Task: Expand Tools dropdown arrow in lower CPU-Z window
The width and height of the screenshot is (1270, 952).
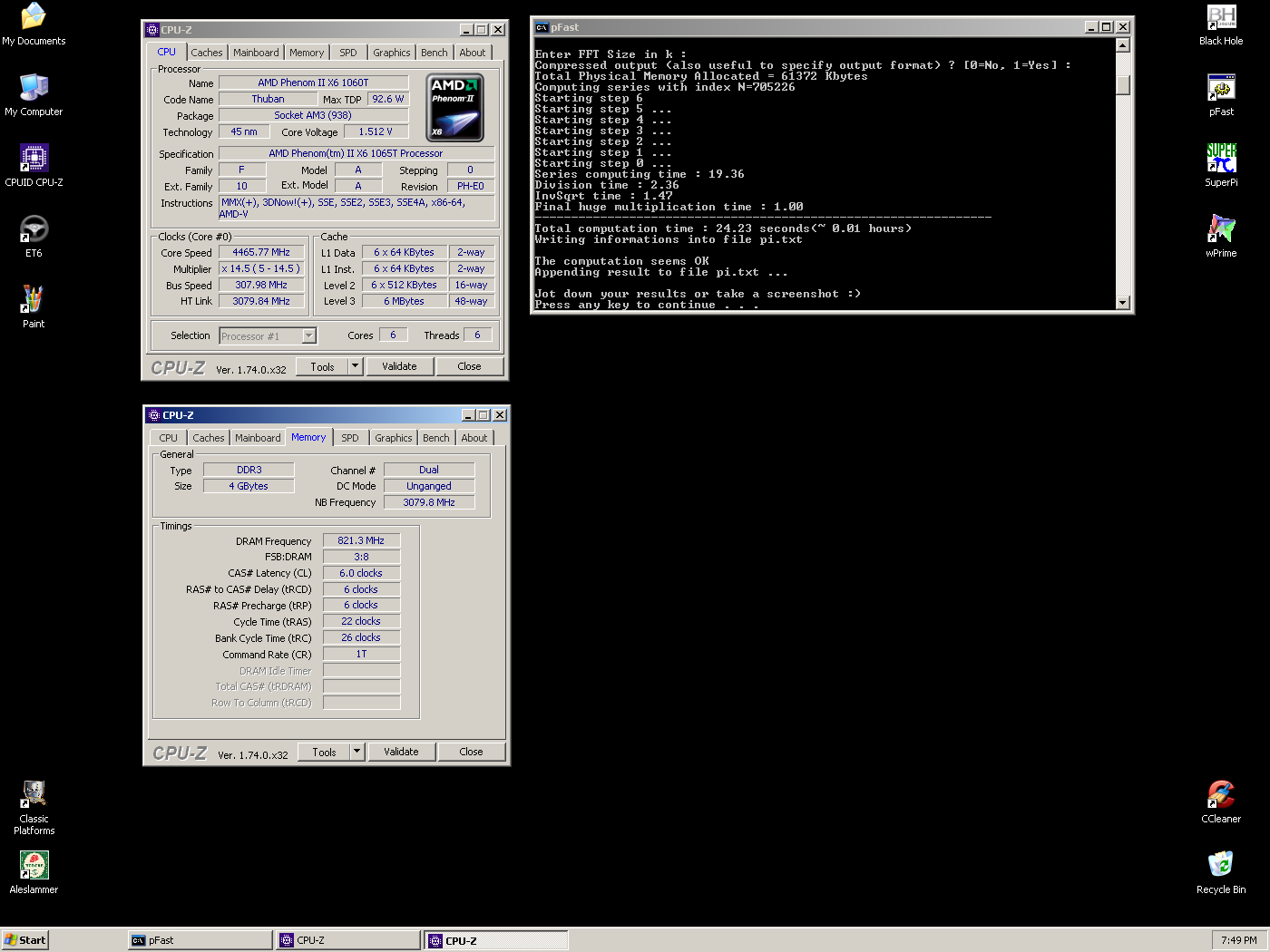Action: click(x=357, y=752)
